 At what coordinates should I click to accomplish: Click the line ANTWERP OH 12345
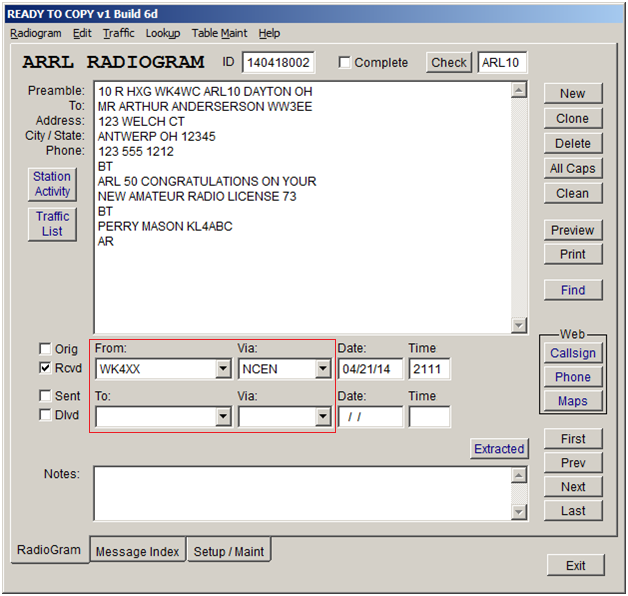pos(157,137)
